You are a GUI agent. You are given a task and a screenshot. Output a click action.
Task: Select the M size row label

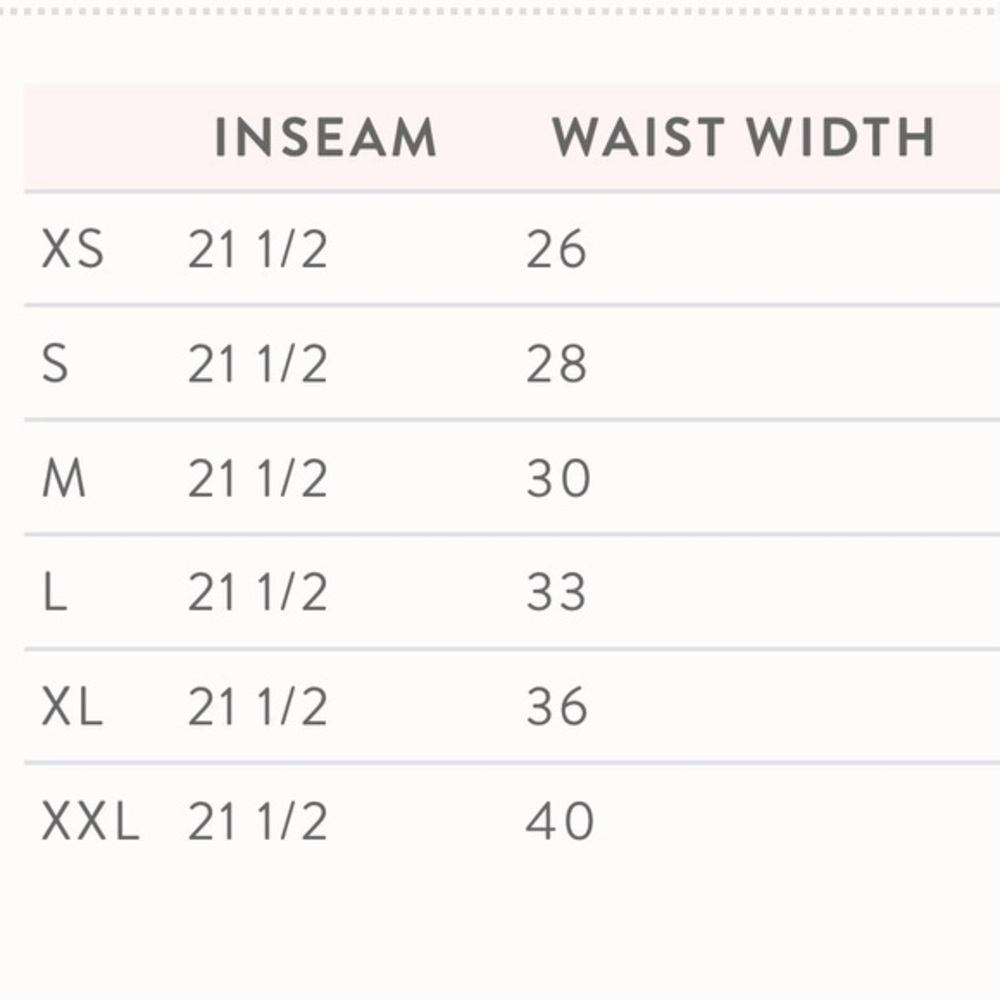pyautogui.click(x=63, y=478)
